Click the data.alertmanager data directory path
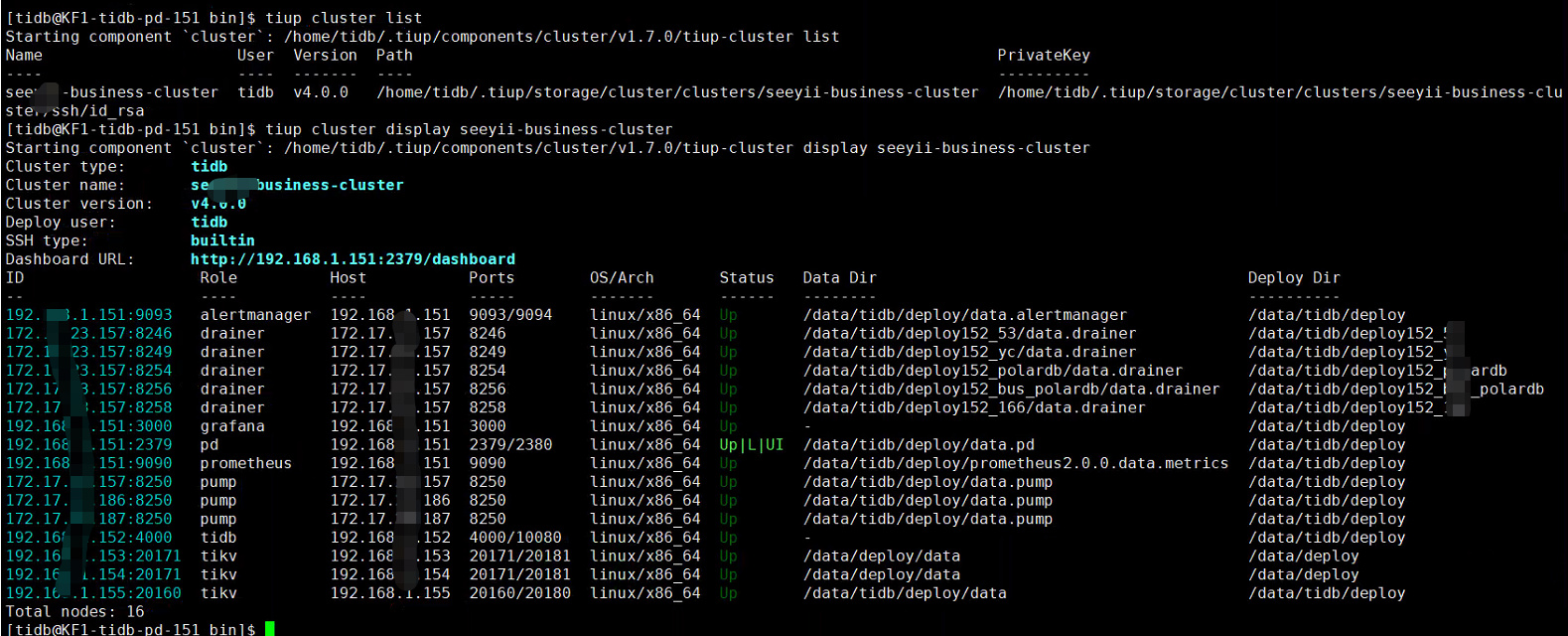Viewport: 1568px width, 636px height. (964, 315)
